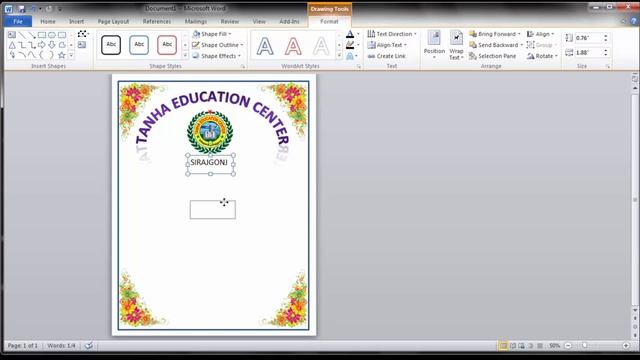Expand the Insert Shapes gallery
The height and width of the screenshot is (360, 640).
pyautogui.click(x=71, y=55)
